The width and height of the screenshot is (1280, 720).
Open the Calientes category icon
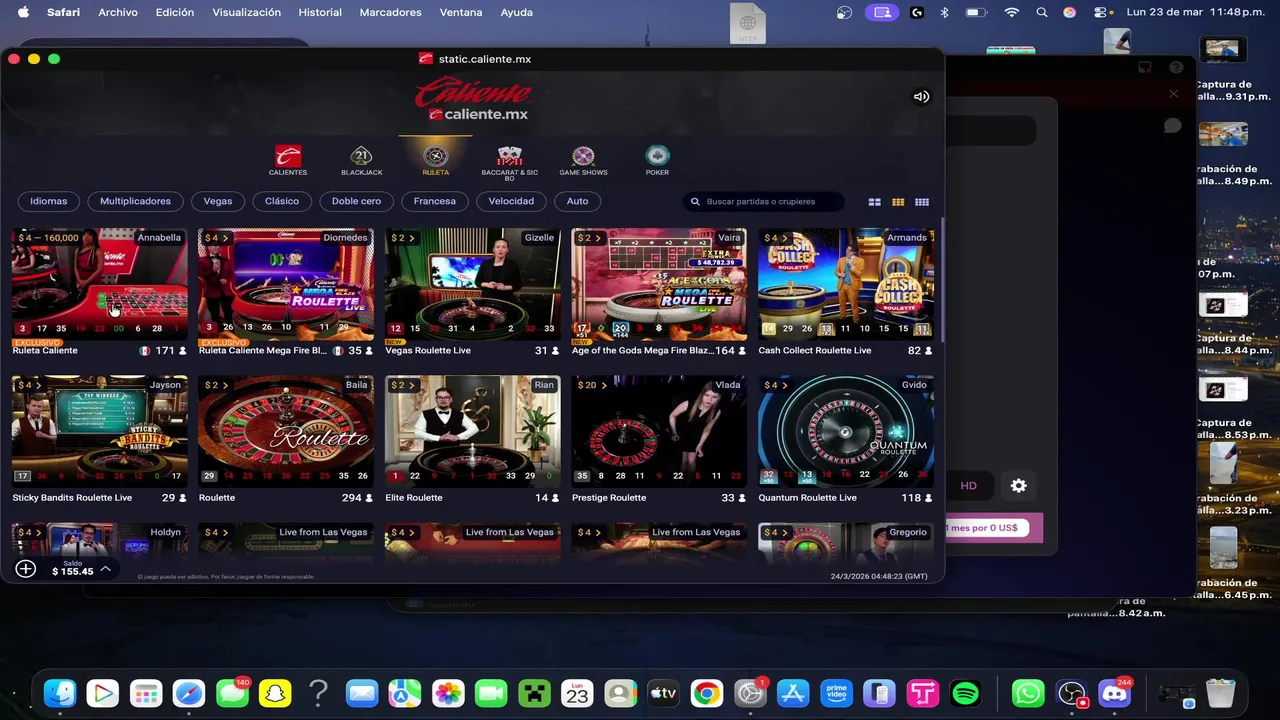288,160
